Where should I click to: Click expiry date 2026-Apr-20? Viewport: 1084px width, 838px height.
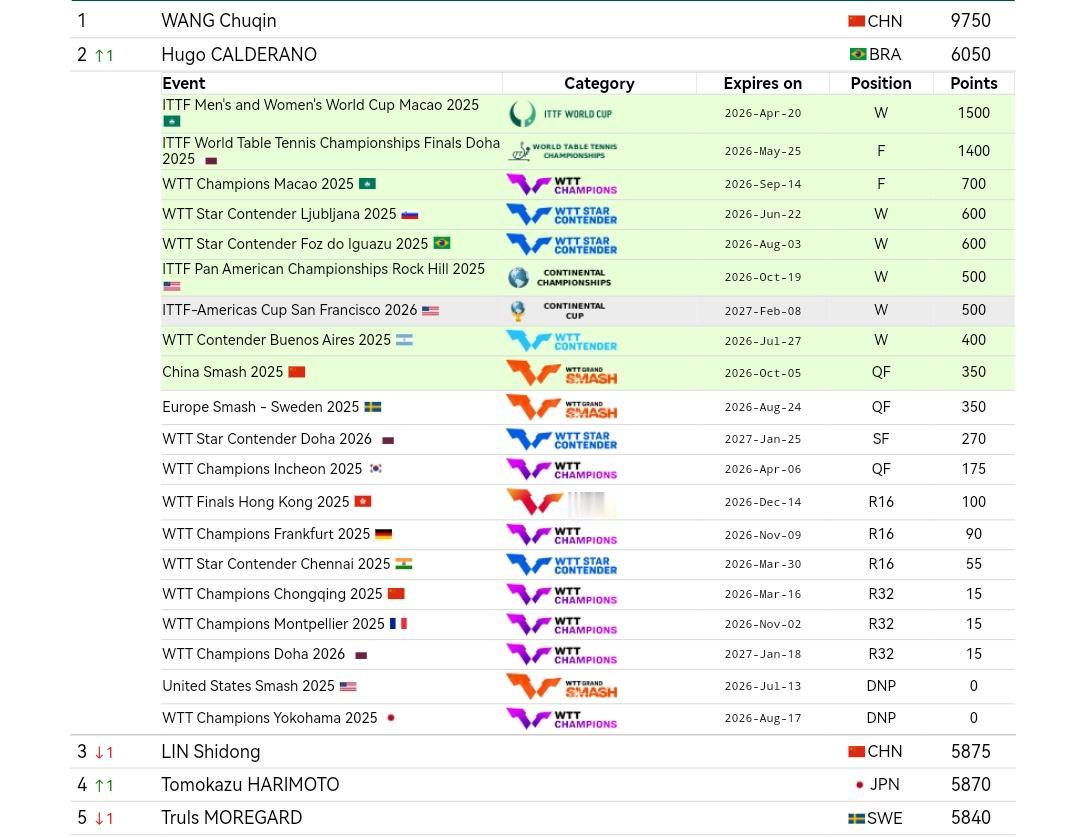(763, 113)
